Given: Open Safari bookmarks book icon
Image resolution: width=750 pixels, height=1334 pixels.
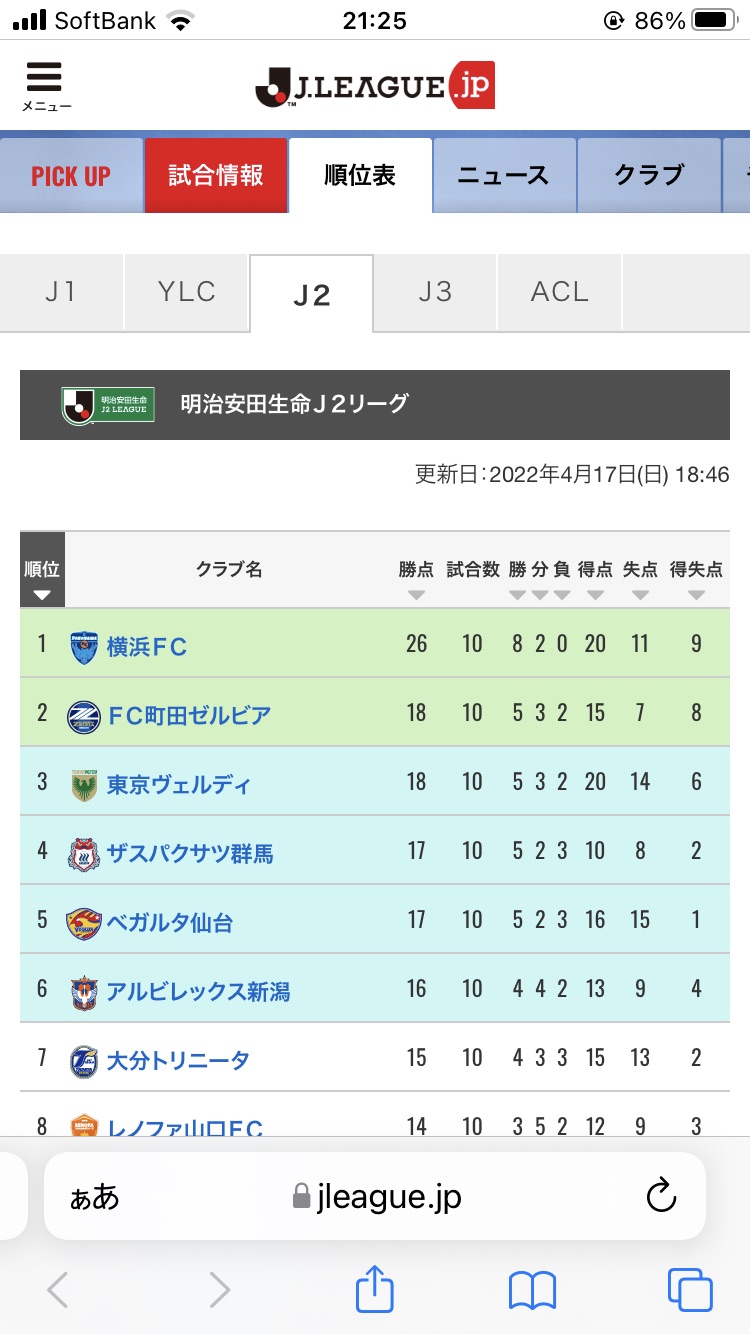Looking at the screenshot, I should (x=532, y=1289).
